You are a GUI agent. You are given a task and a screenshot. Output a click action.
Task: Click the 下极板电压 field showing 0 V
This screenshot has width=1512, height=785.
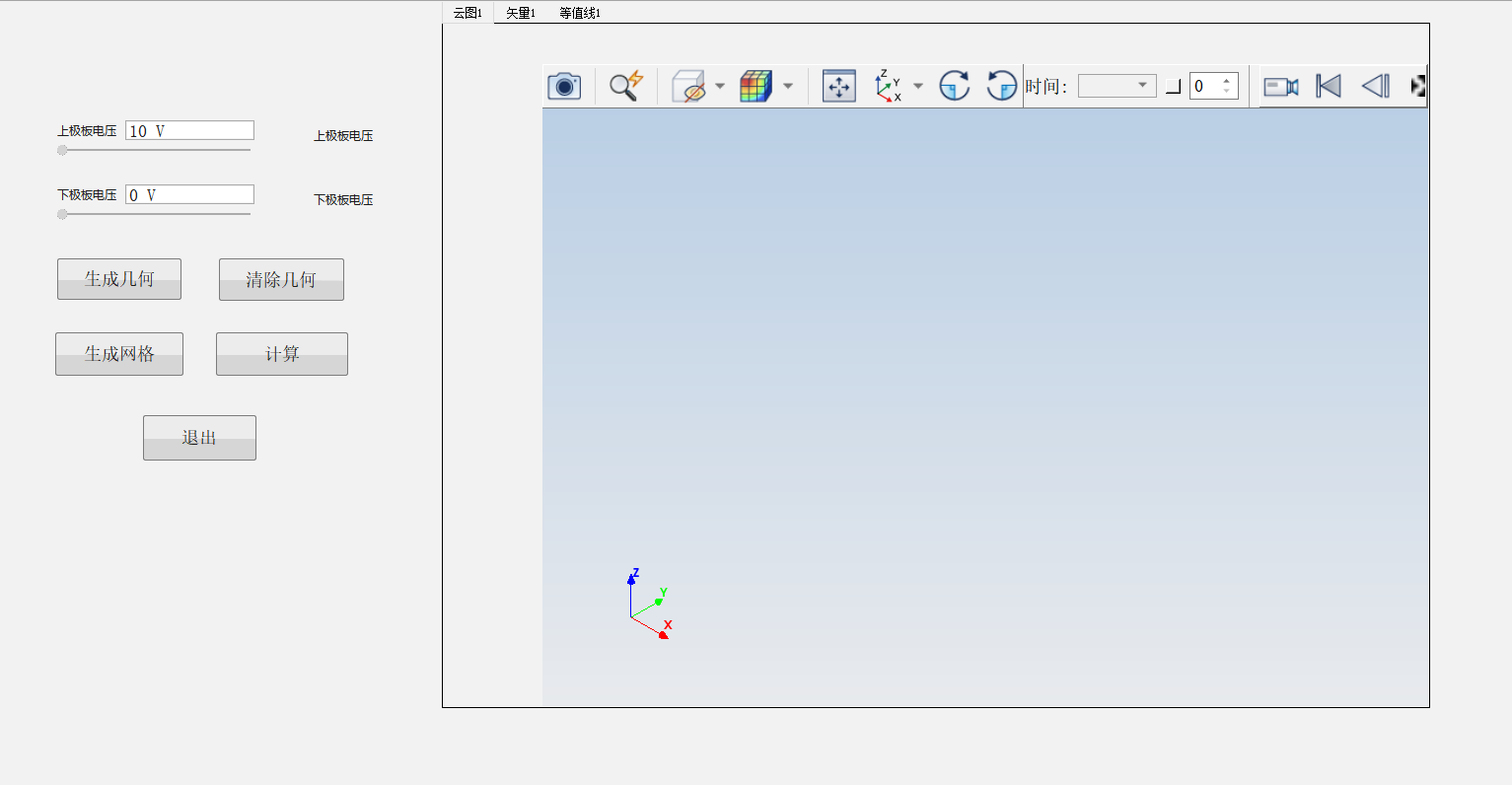[x=189, y=194]
